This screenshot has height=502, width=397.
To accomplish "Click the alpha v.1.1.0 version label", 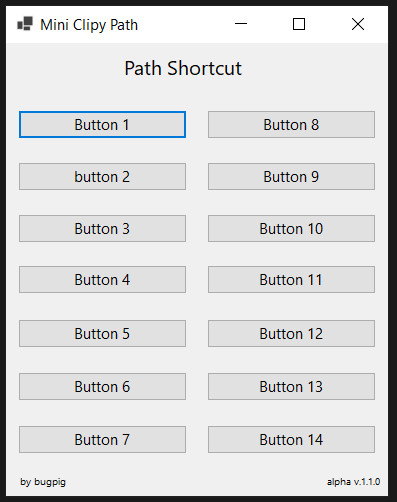I will (353, 482).
